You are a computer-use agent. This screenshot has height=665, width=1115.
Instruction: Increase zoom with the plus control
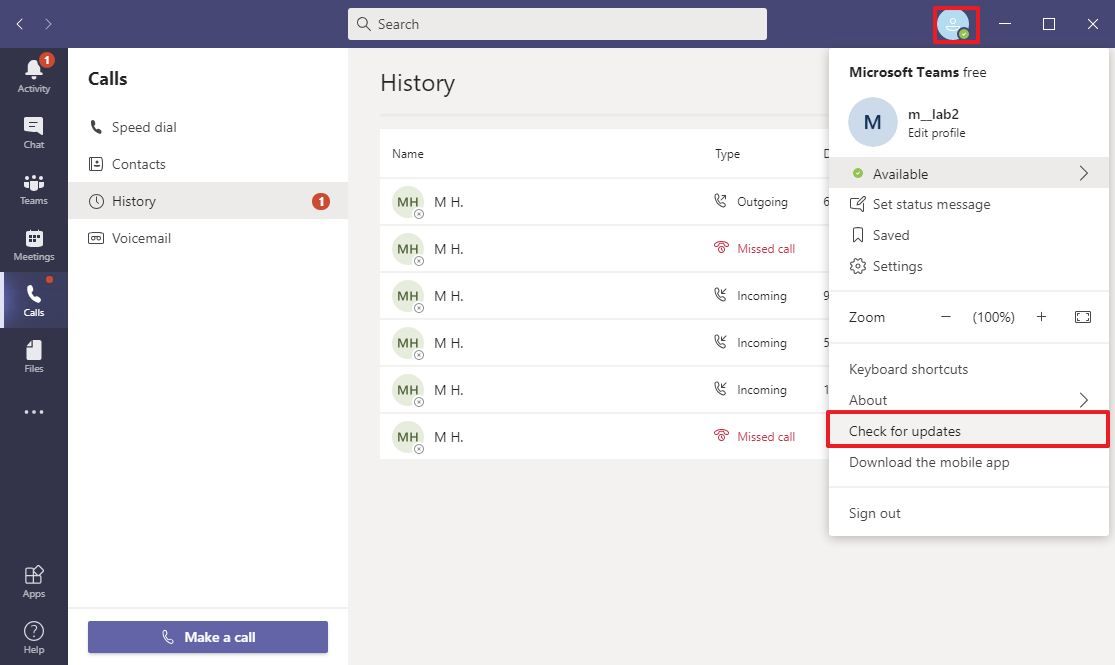(x=1040, y=316)
